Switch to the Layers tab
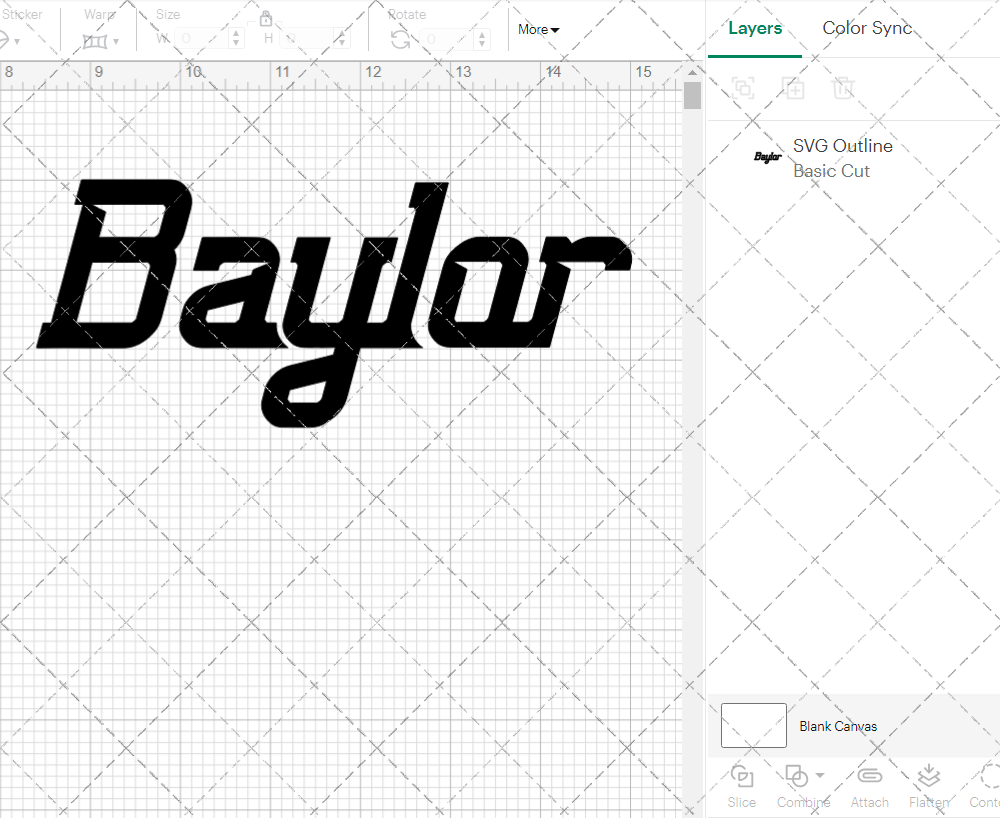 click(755, 28)
